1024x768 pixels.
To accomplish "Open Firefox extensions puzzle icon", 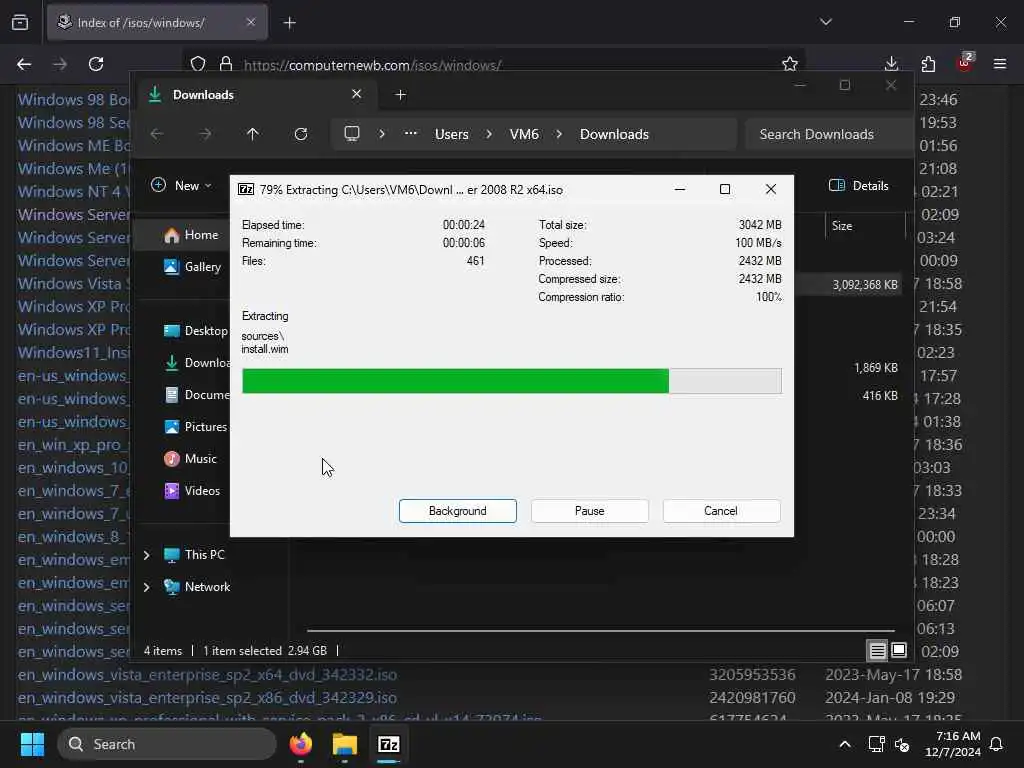I will click(928, 64).
